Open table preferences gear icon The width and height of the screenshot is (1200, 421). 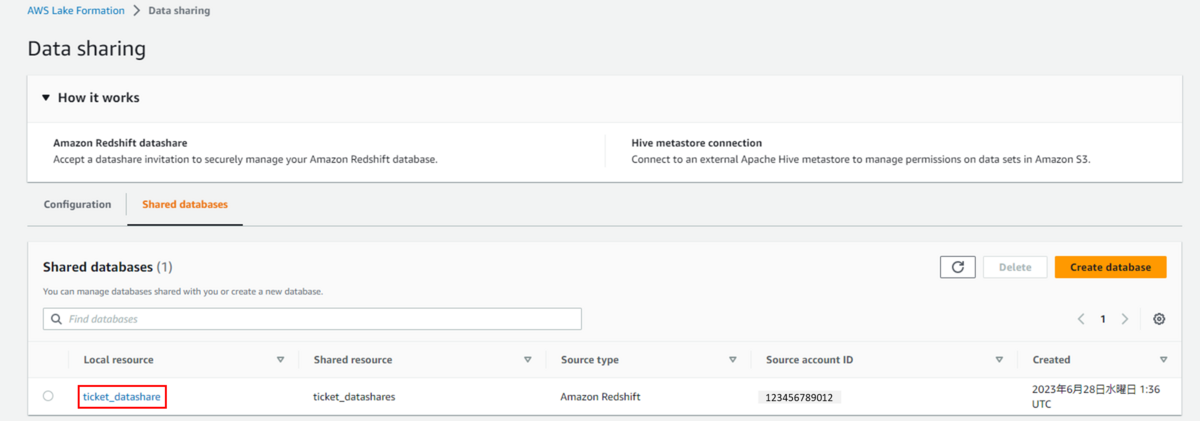tap(1159, 319)
